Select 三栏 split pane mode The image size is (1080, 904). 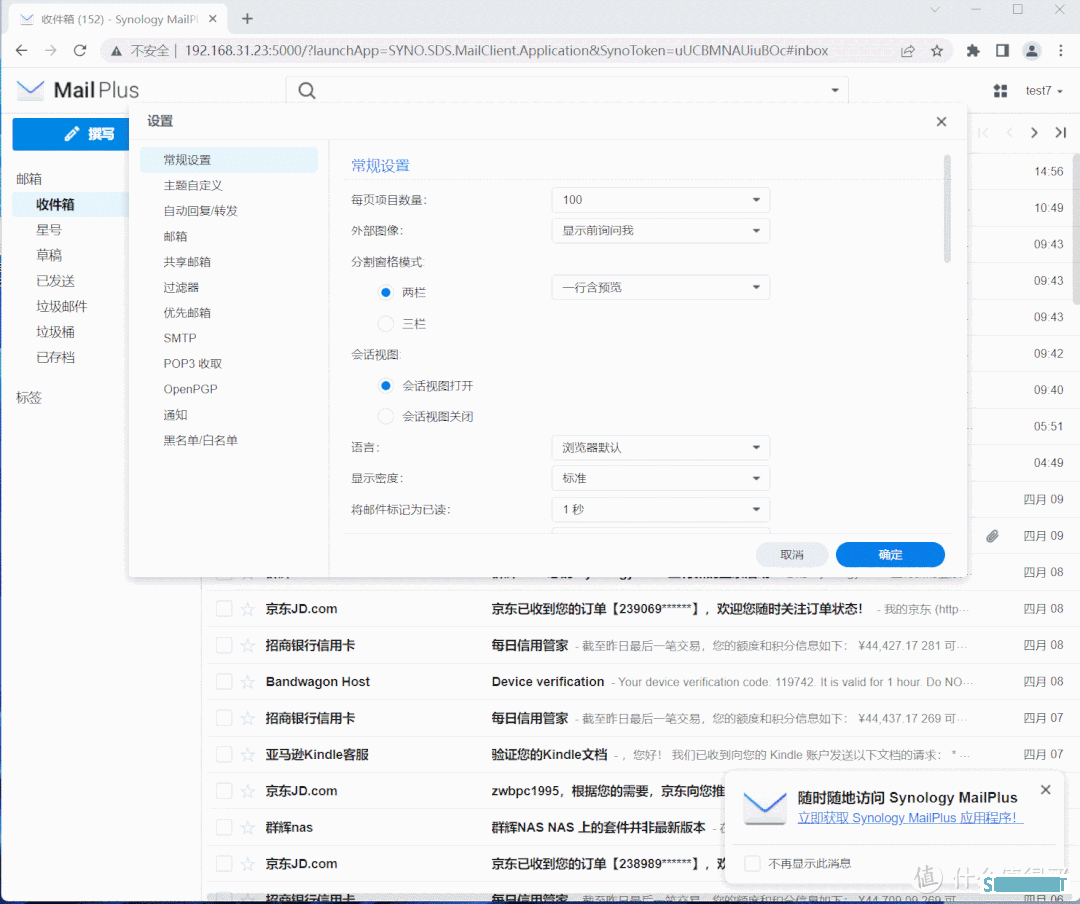386,324
